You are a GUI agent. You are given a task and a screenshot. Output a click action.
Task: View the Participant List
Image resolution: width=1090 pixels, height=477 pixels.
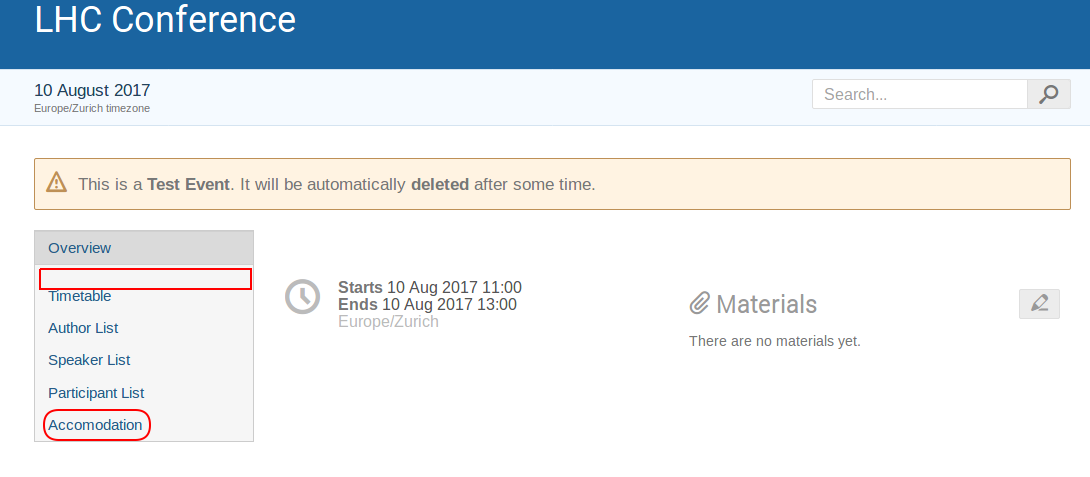point(96,393)
